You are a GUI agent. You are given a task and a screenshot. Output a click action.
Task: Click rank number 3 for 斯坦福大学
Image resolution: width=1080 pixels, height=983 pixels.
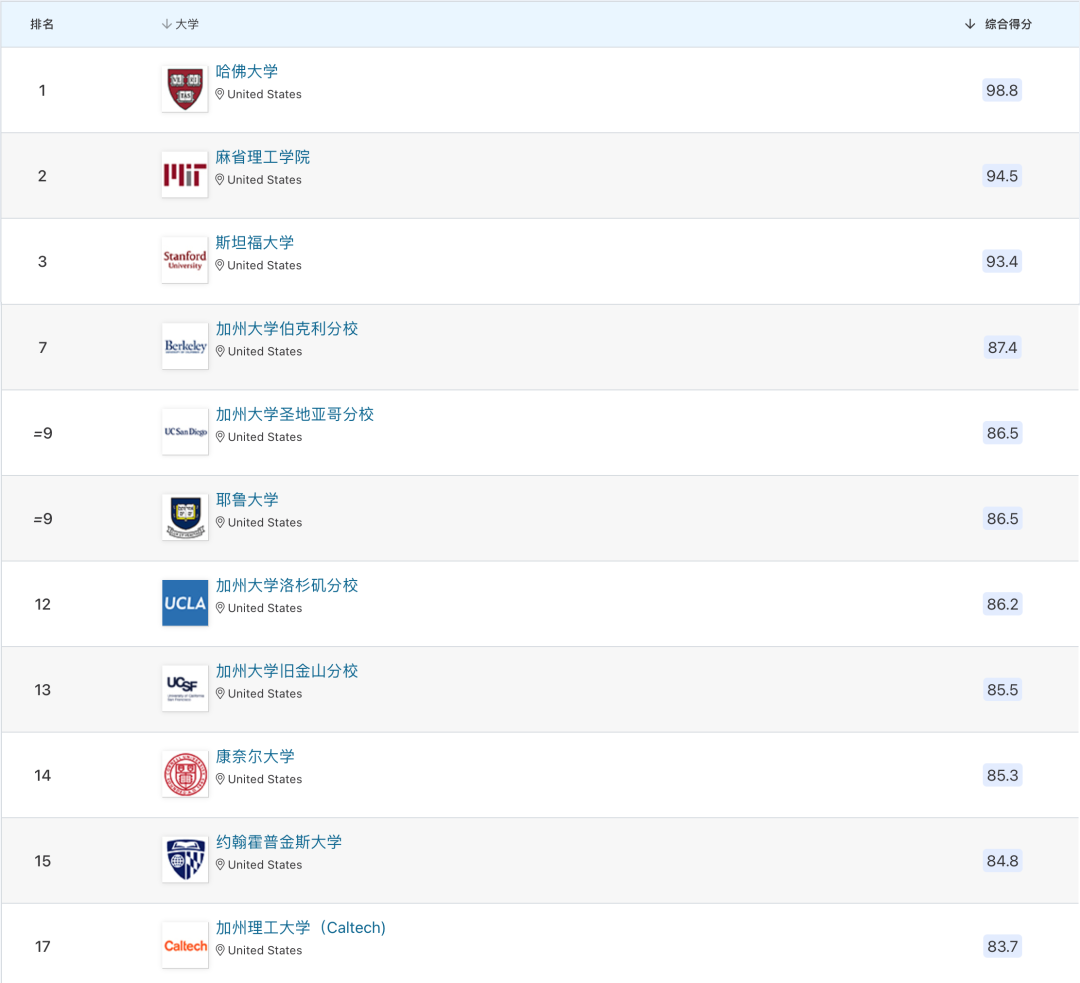42,261
